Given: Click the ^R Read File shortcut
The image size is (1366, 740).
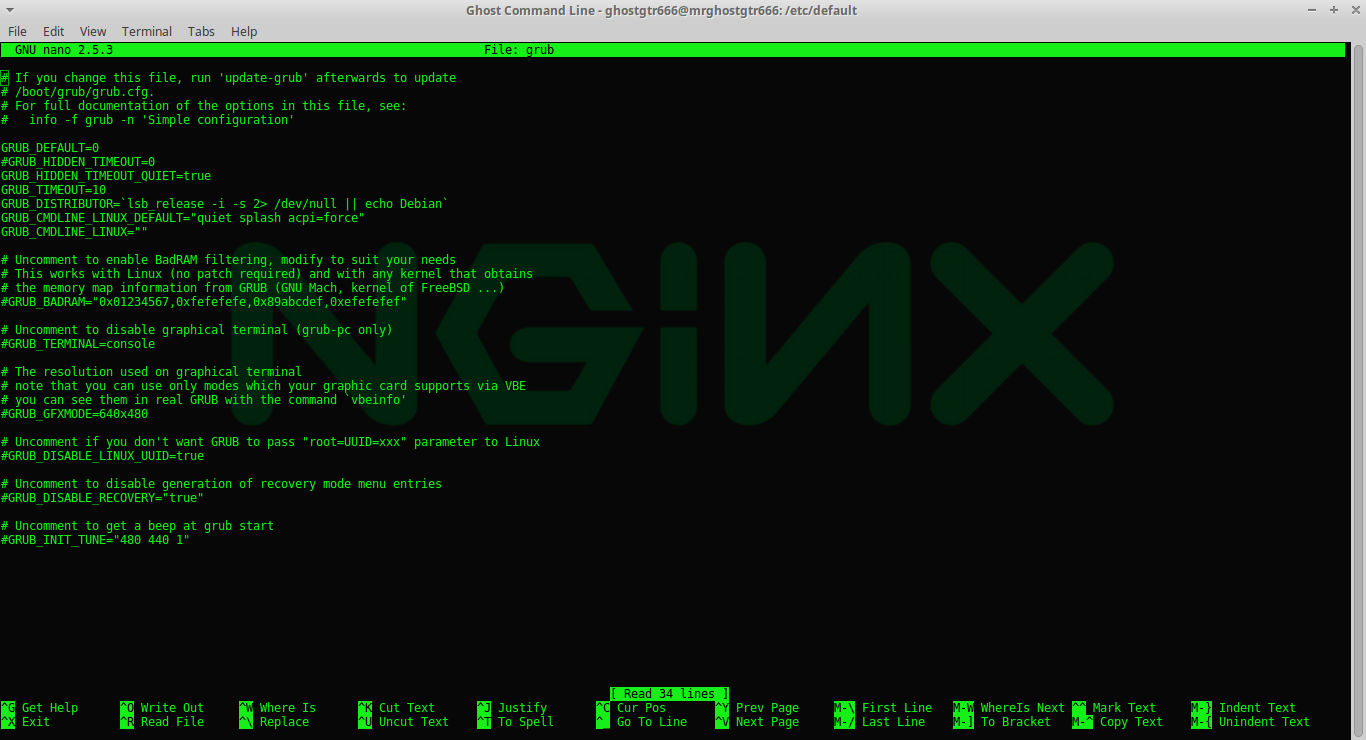Looking at the screenshot, I should point(162,722).
